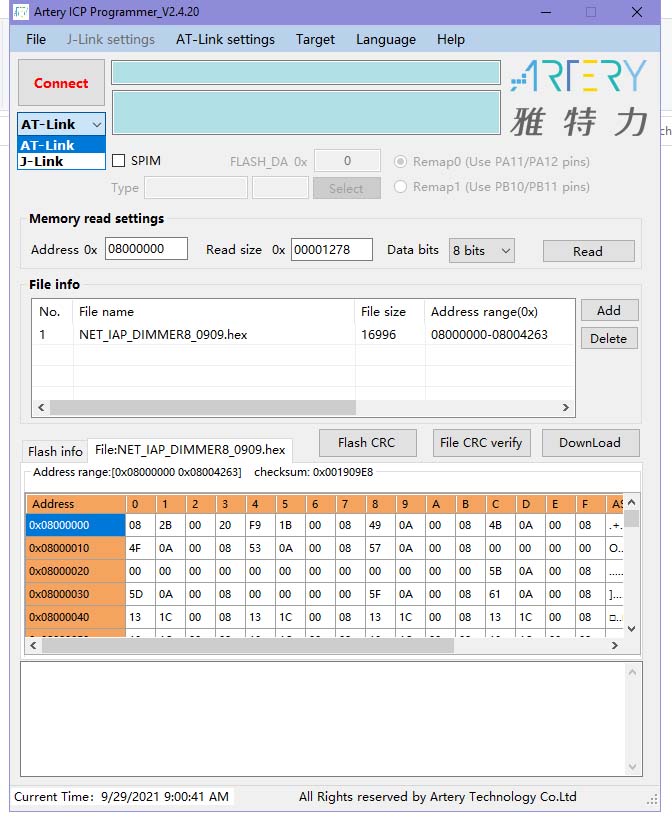Open the Data bits dropdown
This screenshot has height=820, width=672.
[x=481, y=251]
